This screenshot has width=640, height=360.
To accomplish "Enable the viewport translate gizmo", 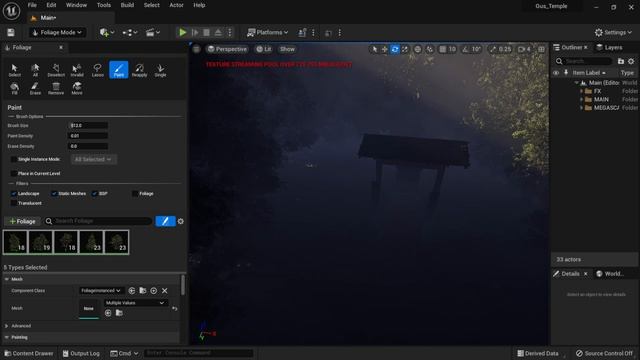I will 384,49.
